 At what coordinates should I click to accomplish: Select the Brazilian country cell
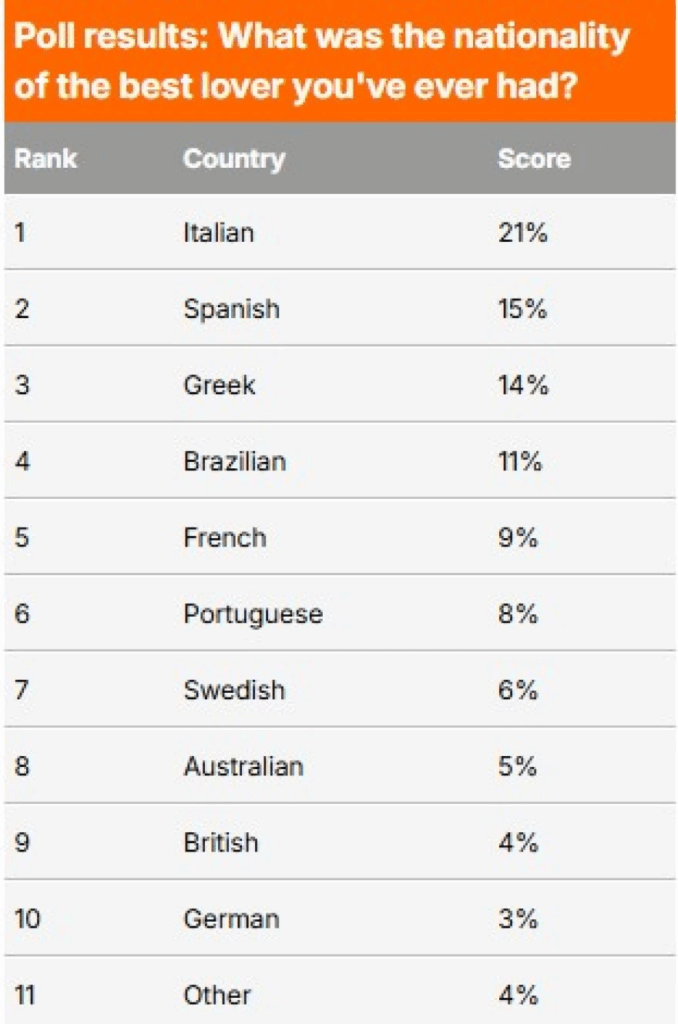[x=235, y=461]
